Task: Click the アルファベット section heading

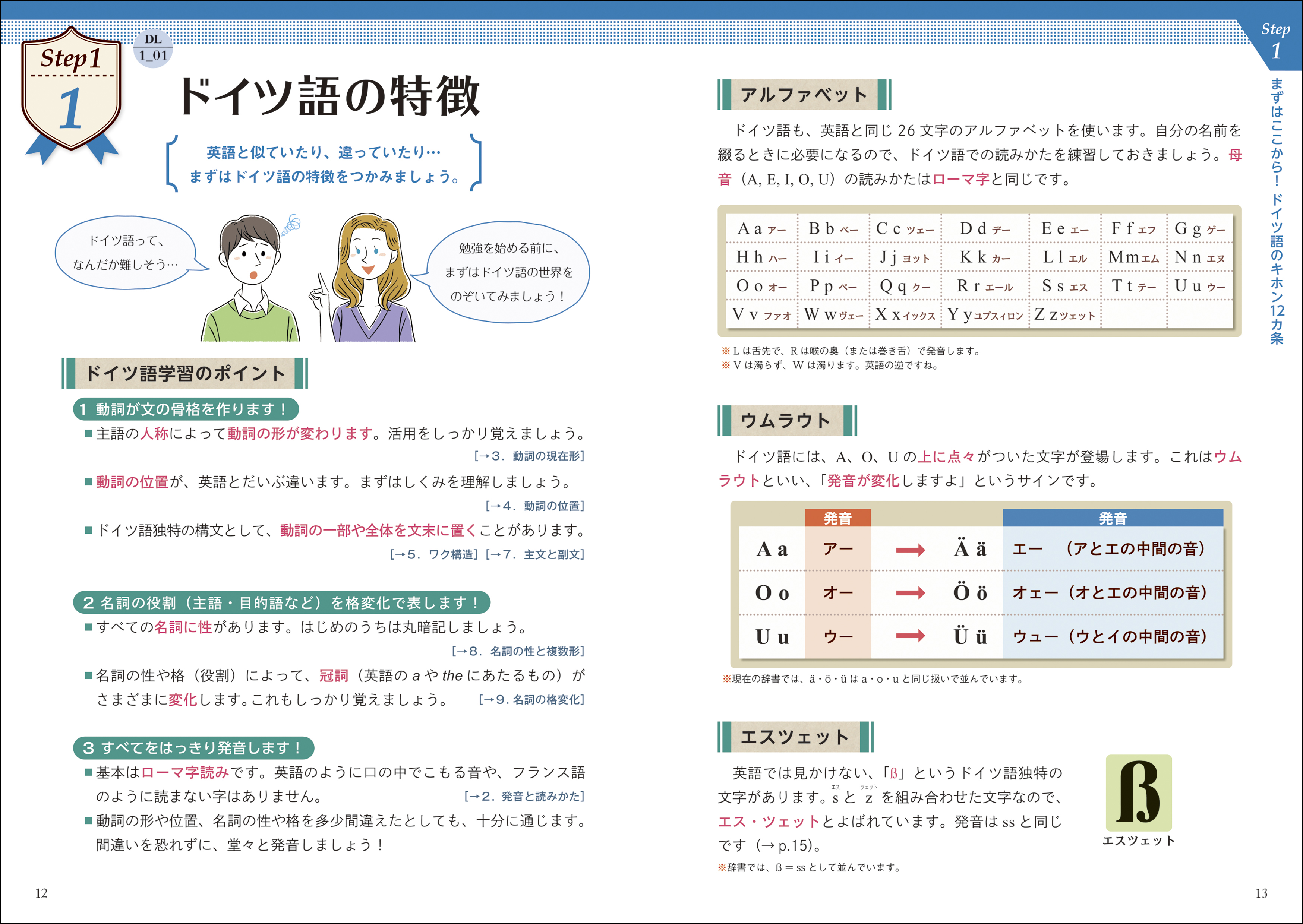Action: (x=804, y=94)
